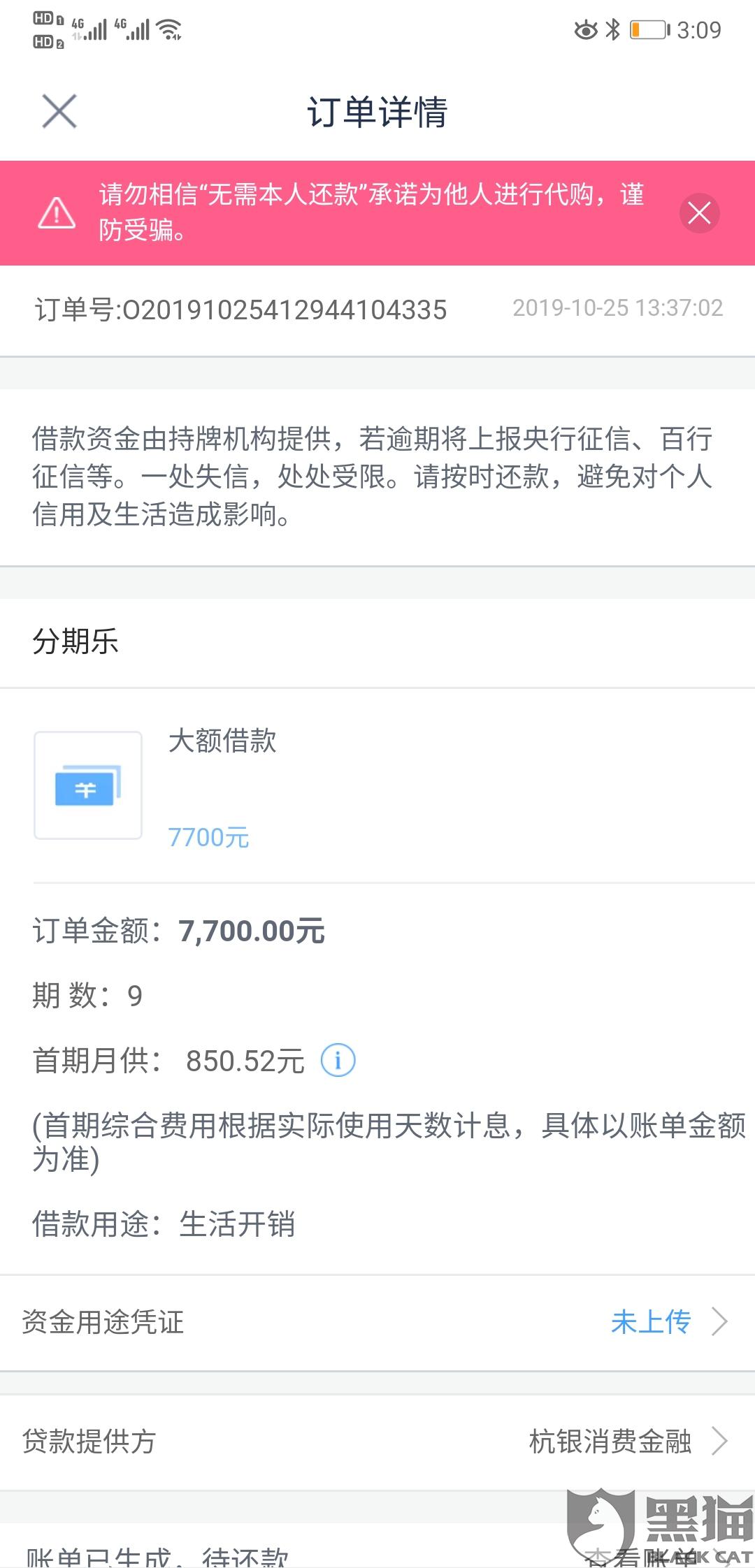Dismiss the pink fraud warning banner

click(699, 213)
